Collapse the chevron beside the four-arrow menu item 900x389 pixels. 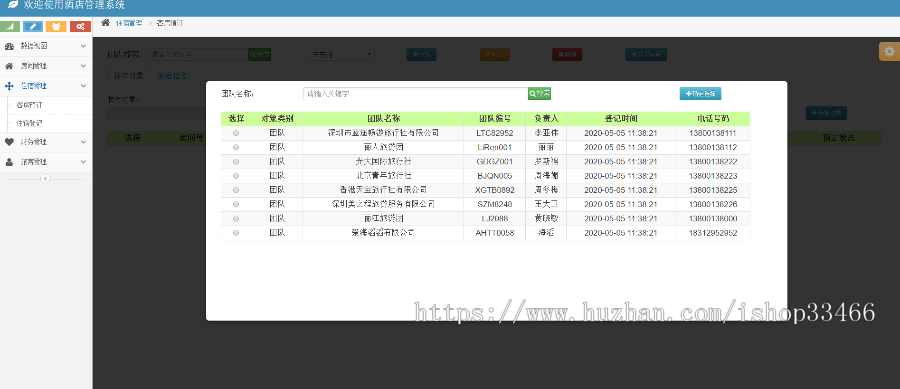click(83, 86)
